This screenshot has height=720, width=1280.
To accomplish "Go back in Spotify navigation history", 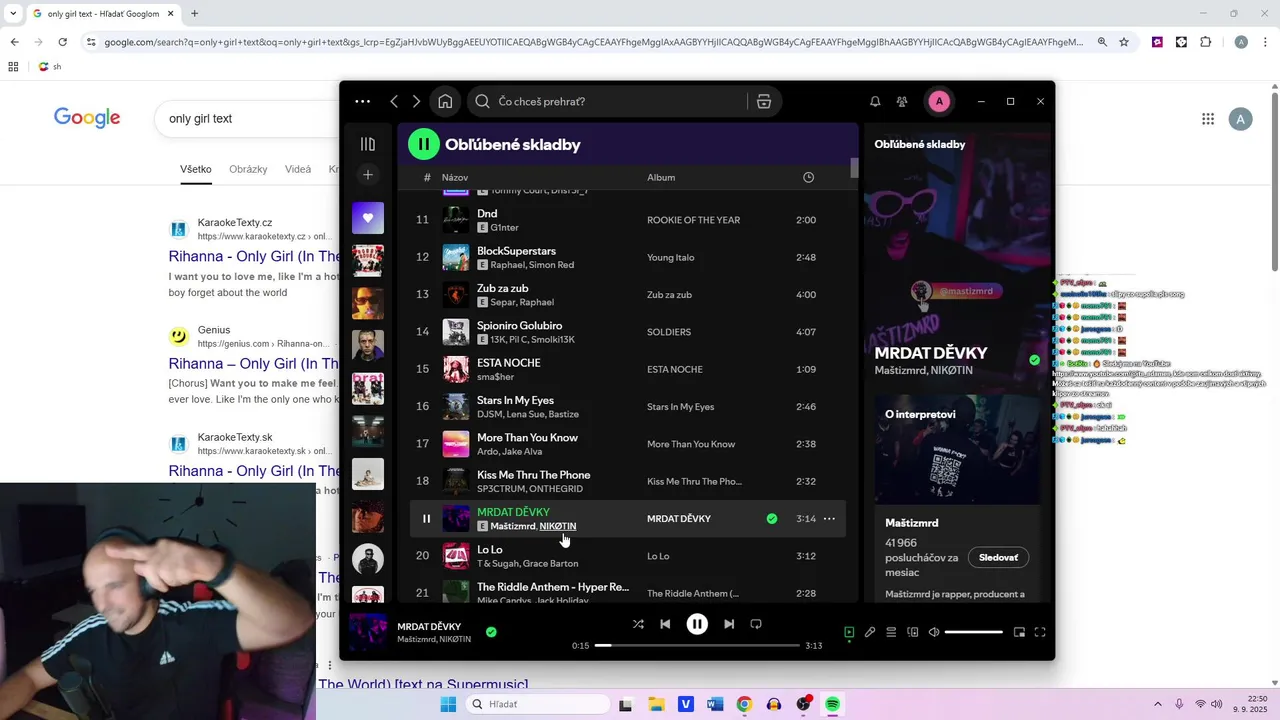I will coord(394,101).
